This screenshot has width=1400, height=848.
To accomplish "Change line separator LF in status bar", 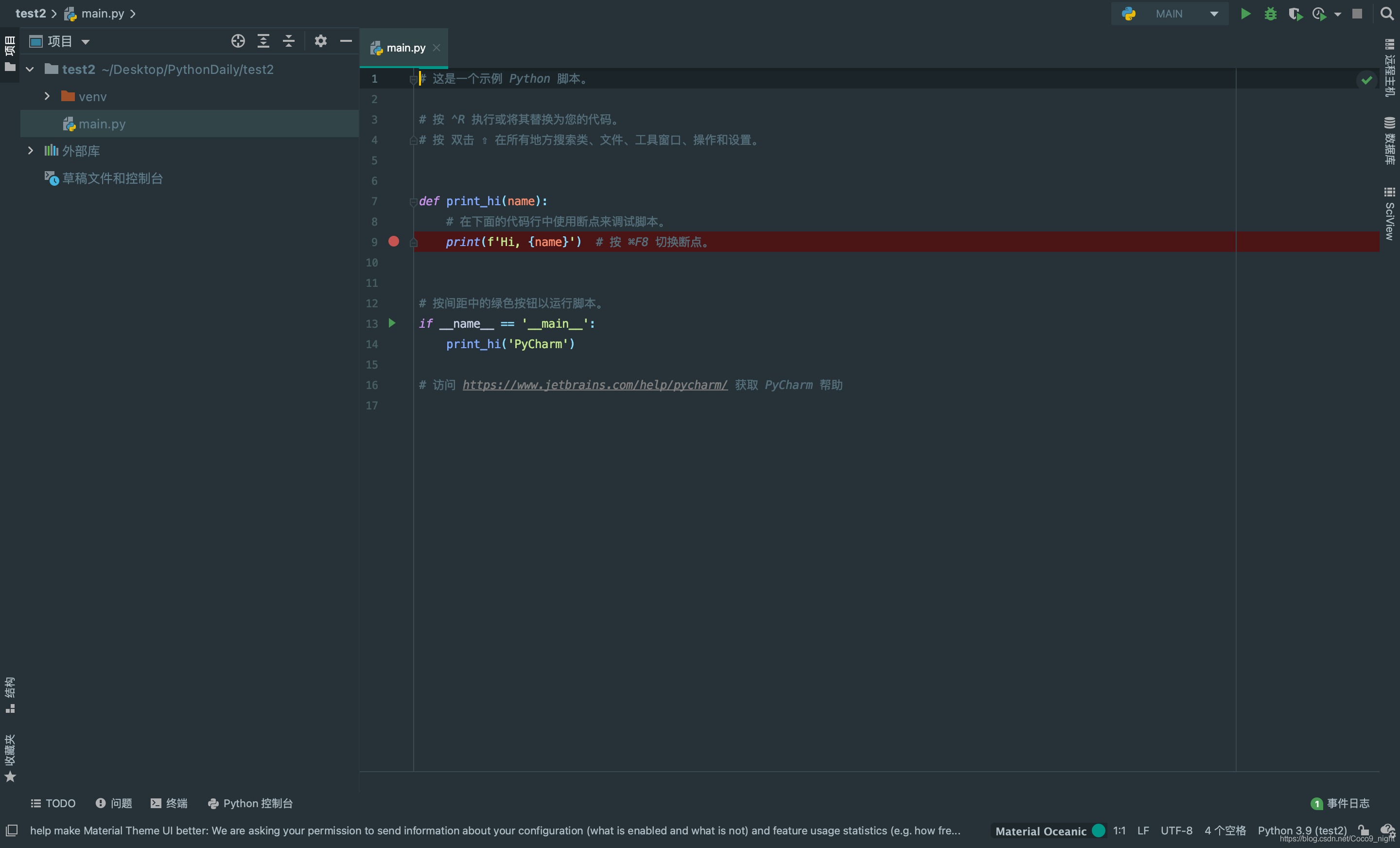I will (1143, 830).
